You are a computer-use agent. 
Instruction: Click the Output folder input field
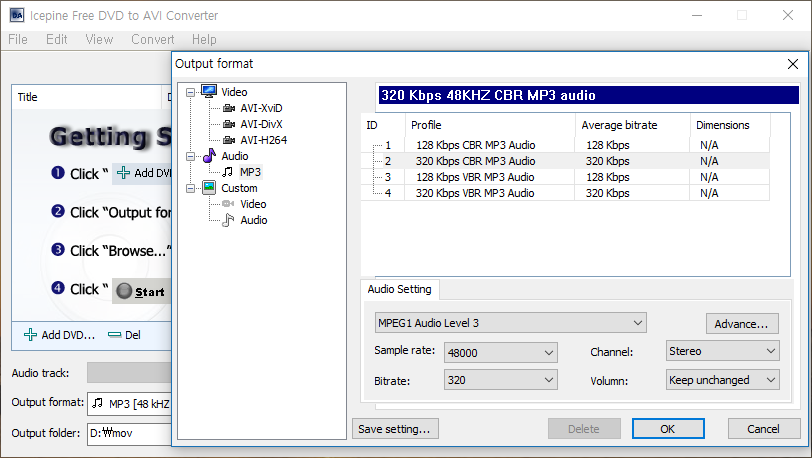tap(129, 433)
